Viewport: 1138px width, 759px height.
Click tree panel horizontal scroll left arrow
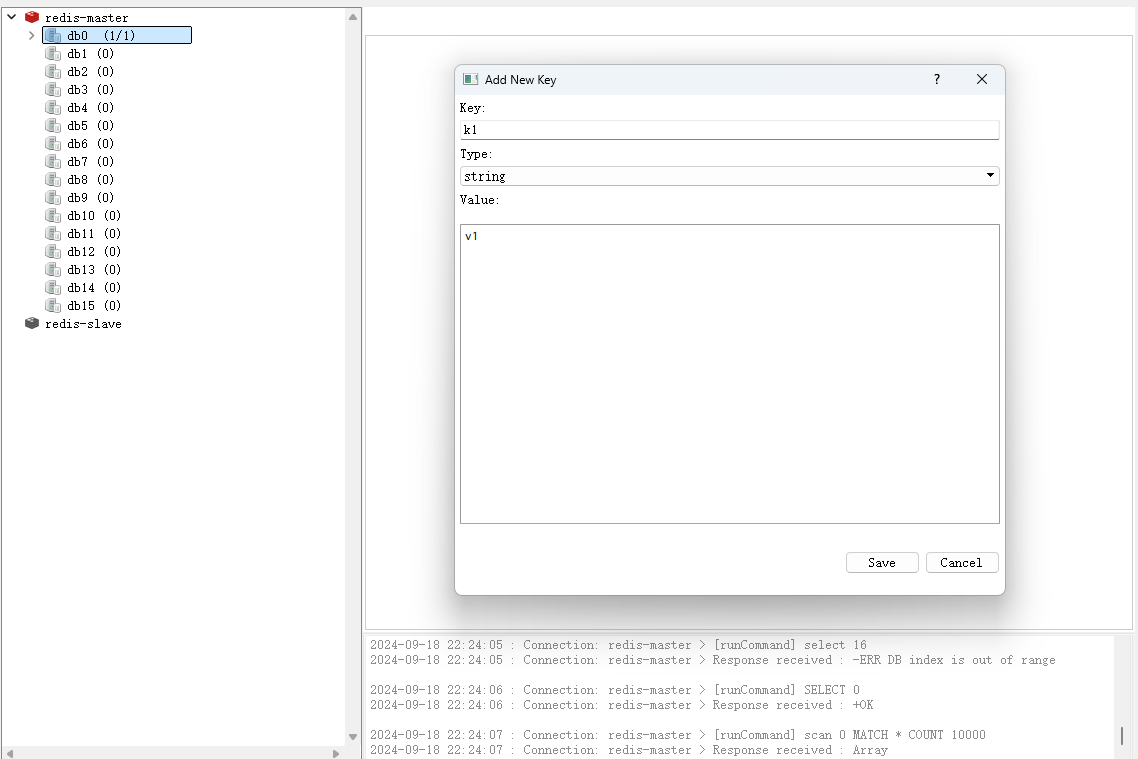click(x=10, y=753)
